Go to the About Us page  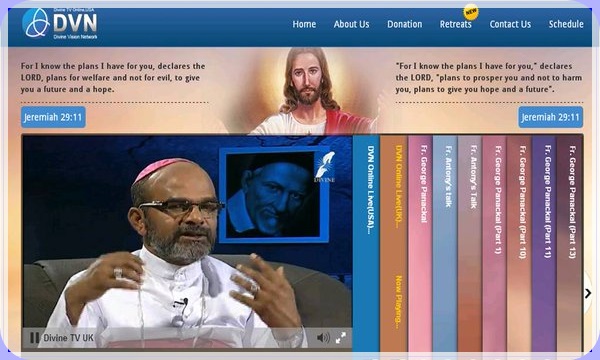coord(351,24)
